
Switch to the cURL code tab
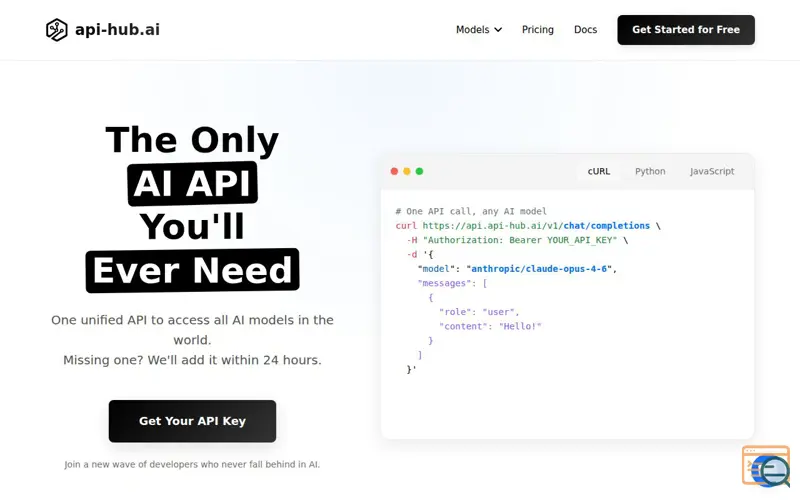click(x=598, y=171)
